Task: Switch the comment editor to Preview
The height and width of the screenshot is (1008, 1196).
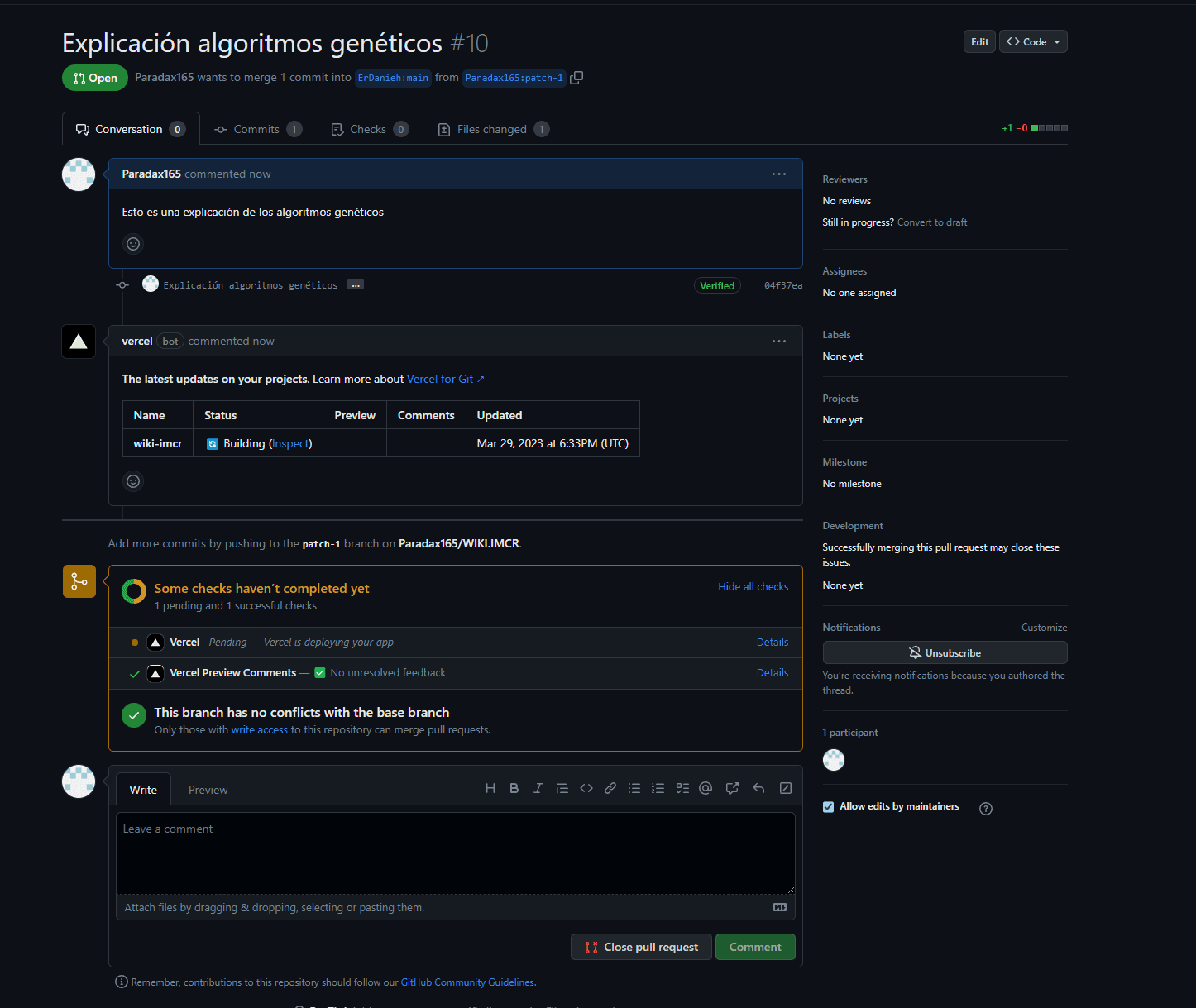Action: click(x=208, y=791)
